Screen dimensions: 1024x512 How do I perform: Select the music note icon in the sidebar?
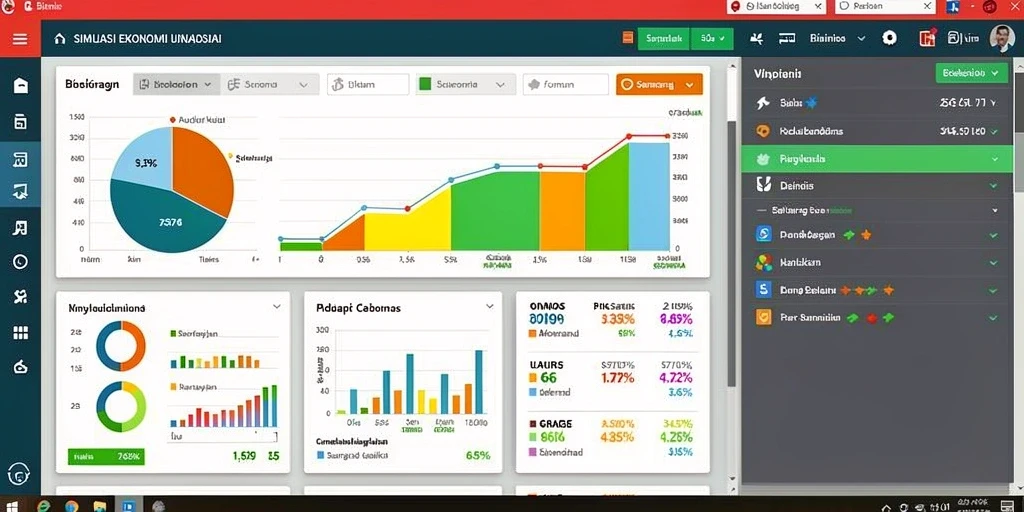(20, 227)
